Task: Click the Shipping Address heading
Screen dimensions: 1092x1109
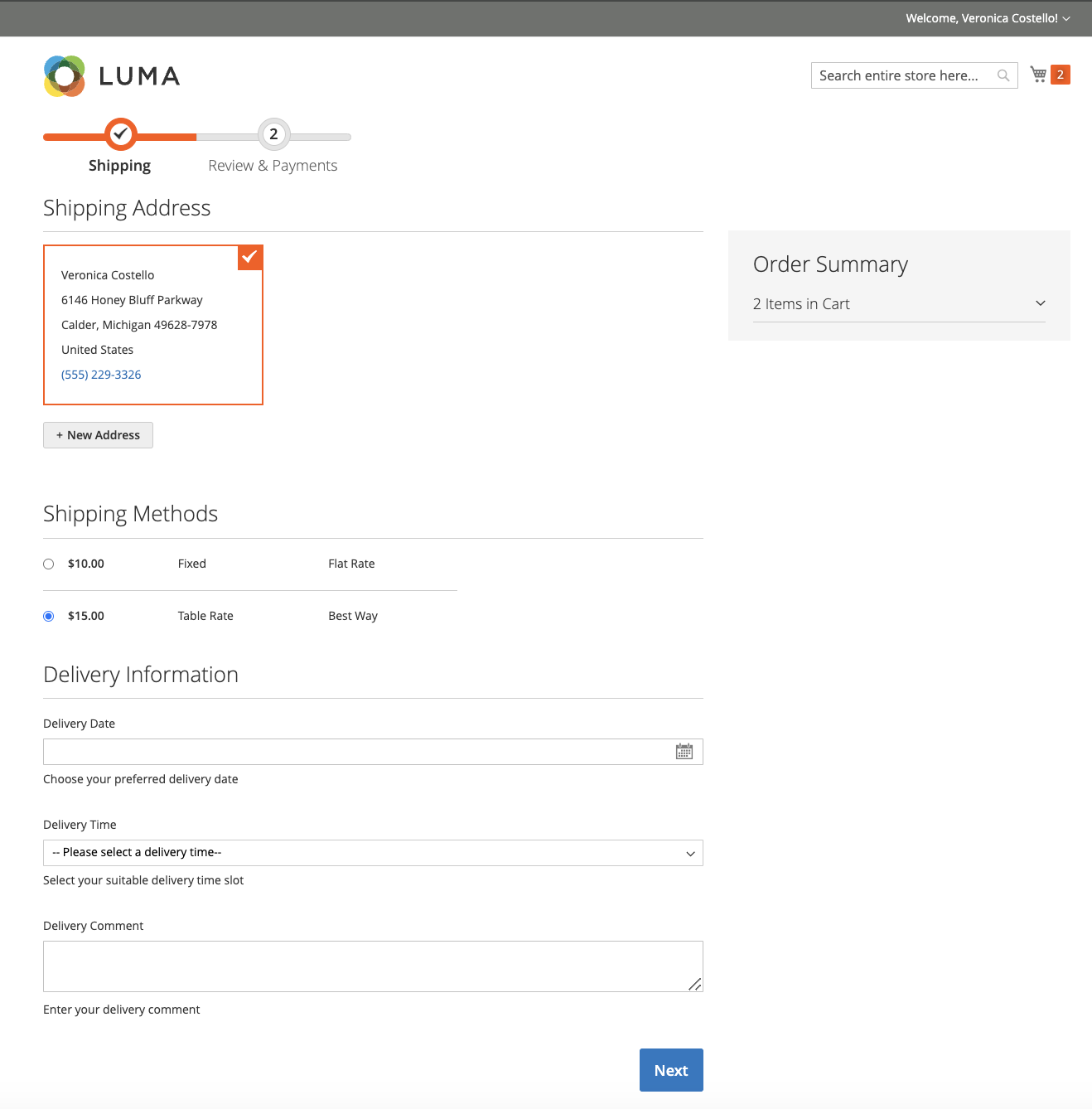Action: pos(127,208)
